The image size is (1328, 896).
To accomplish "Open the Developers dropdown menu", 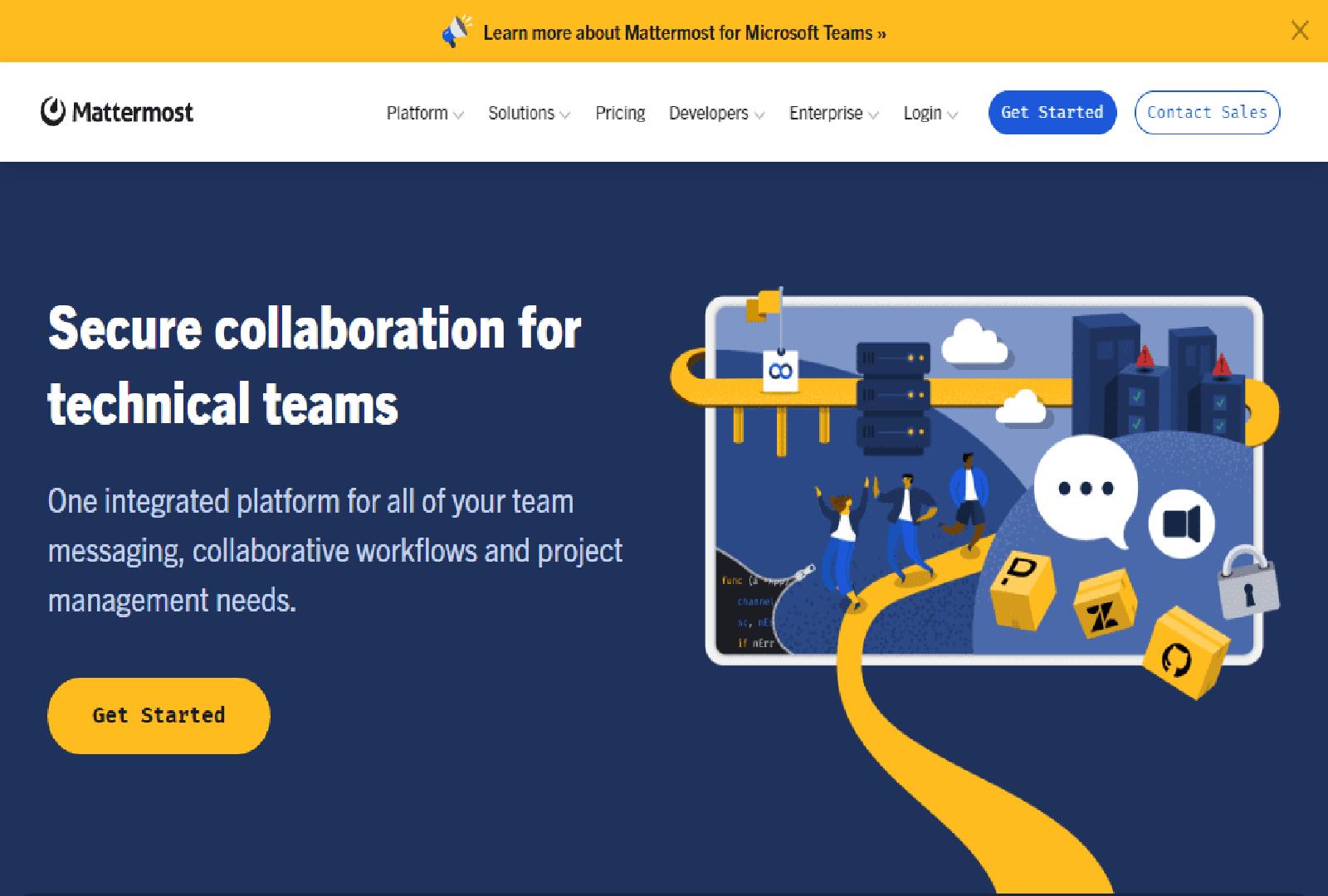I will pos(716,113).
